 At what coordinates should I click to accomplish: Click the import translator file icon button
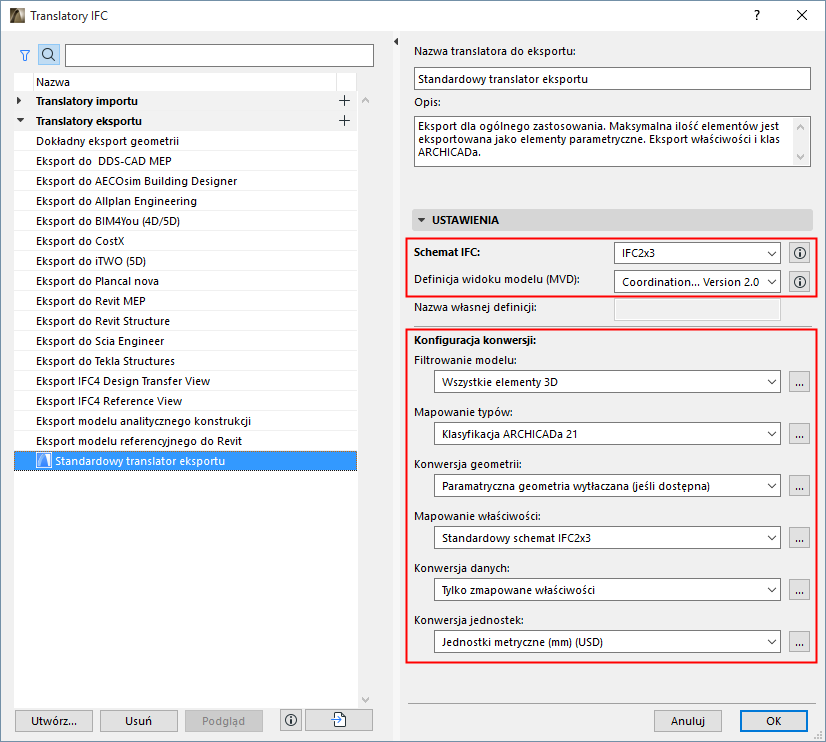click(339, 720)
